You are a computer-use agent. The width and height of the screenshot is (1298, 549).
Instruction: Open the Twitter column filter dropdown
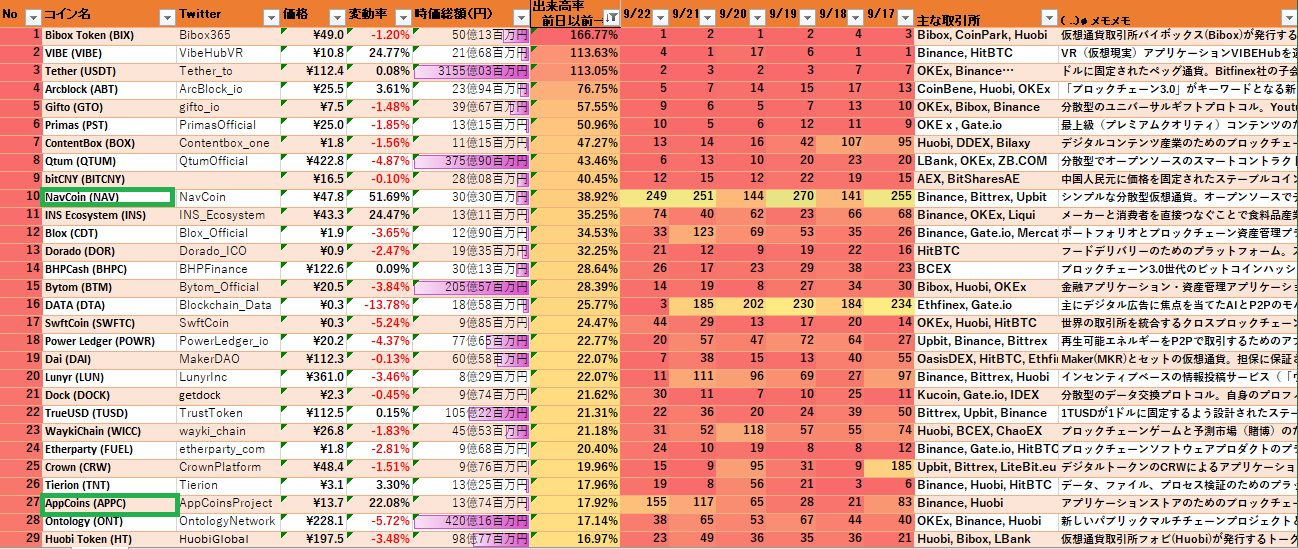pos(270,17)
